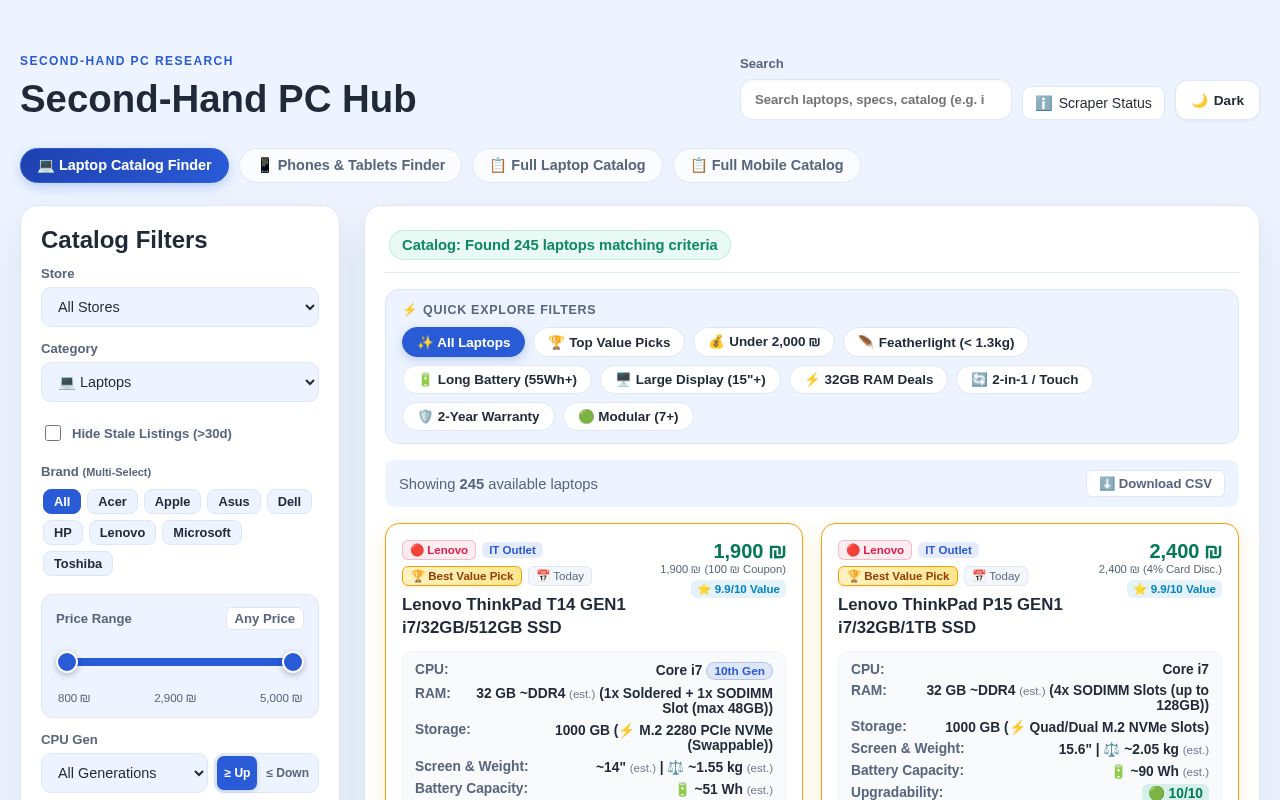Switch to the Full Laptop Catalog tab
This screenshot has height=800, width=1280.
tap(567, 165)
